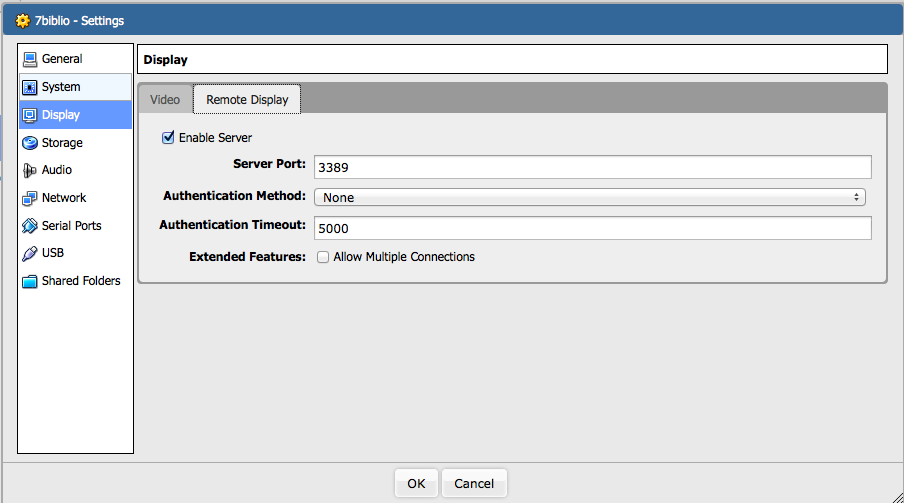This screenshot has width=904, height=503.
Task: Click the Audio speaker icon
Action: [x=30, y=170]
